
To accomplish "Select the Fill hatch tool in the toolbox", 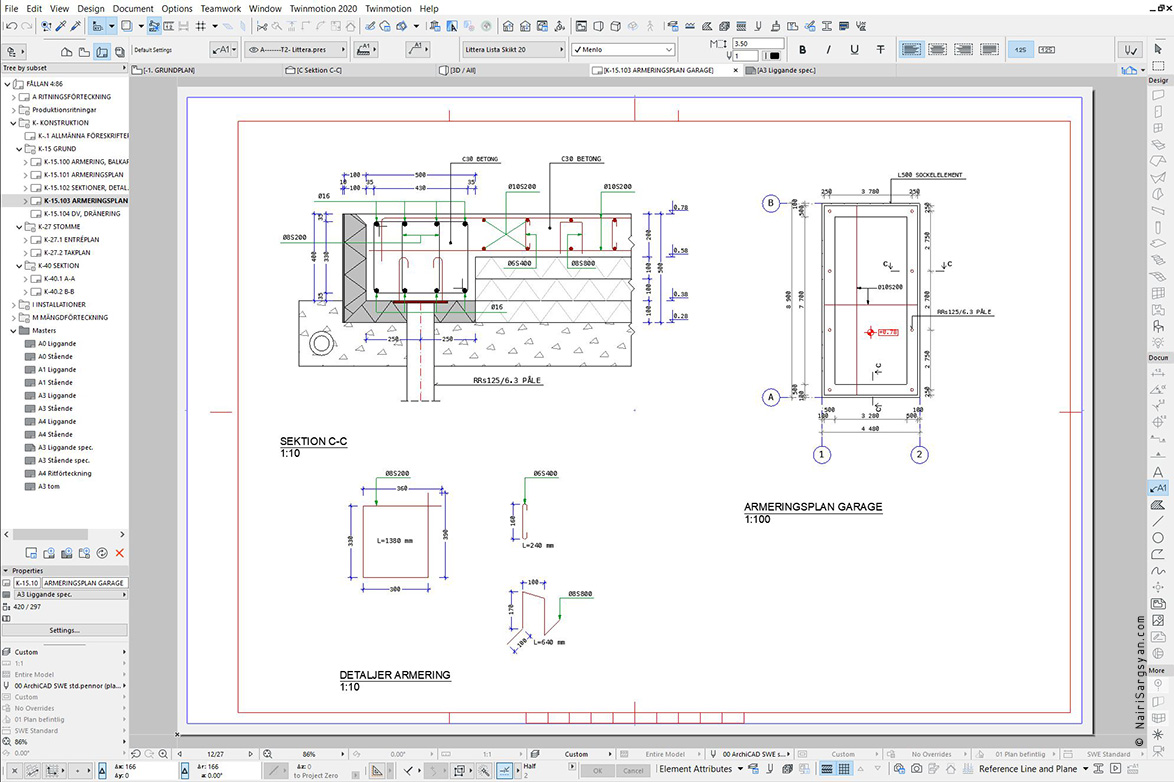I will coord(1158,505).
